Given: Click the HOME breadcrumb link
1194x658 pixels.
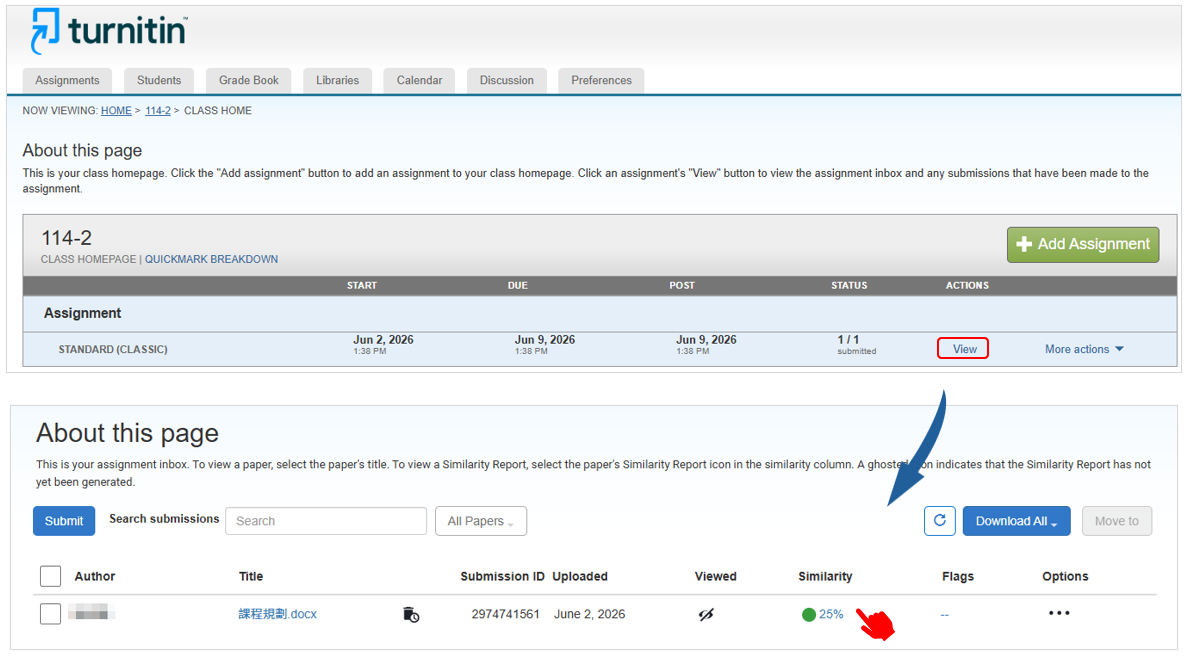Looking at the screenshot, I should [x=116, y=110].
